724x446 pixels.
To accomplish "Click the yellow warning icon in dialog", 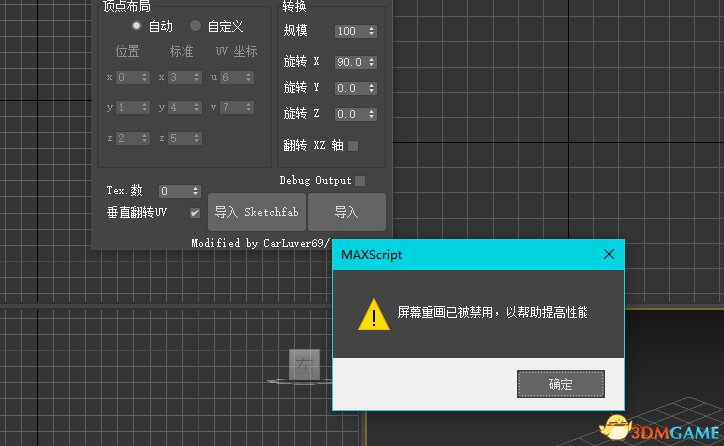I will [x=374, y=314].
